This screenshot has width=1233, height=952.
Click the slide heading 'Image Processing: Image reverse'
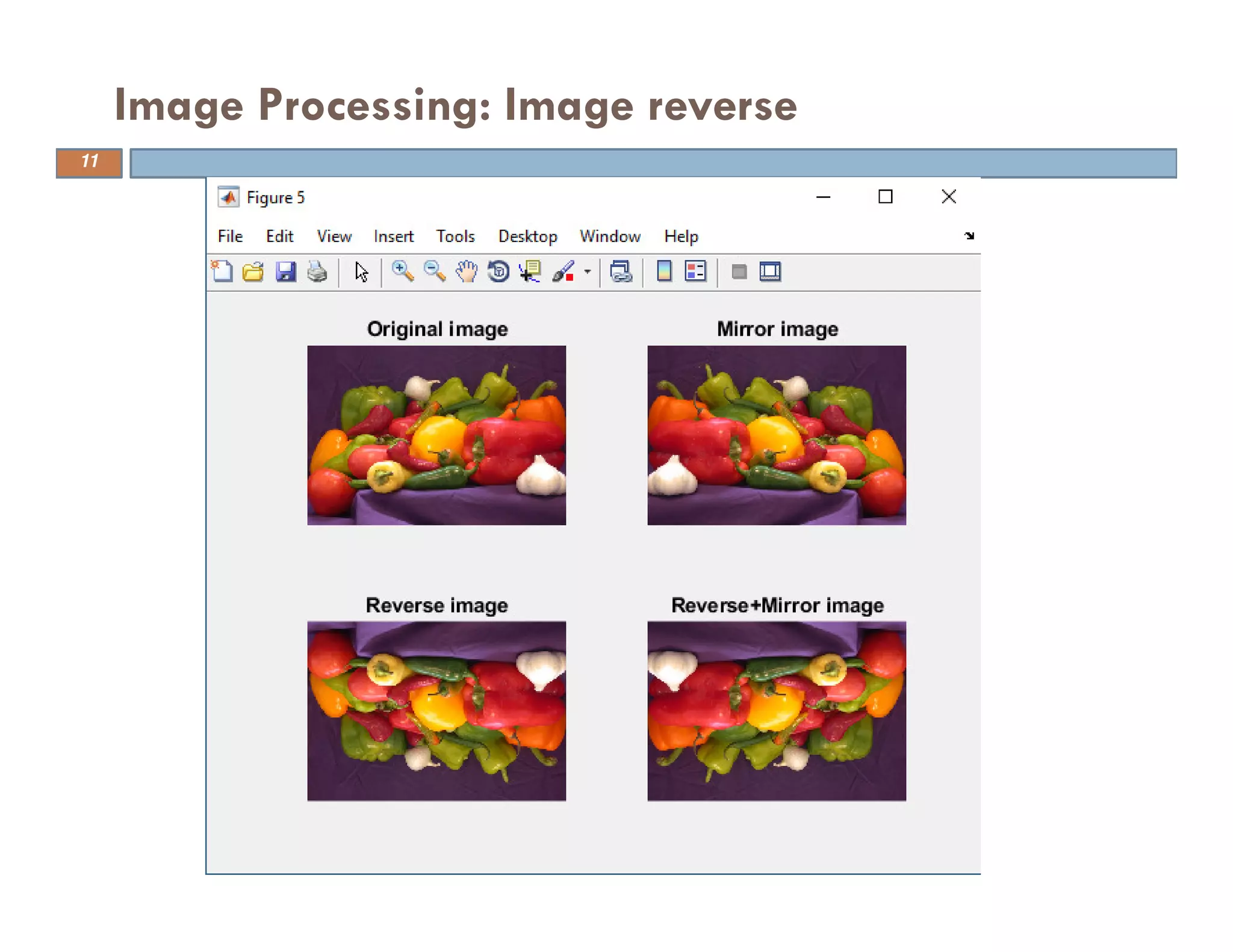point(456,105)
